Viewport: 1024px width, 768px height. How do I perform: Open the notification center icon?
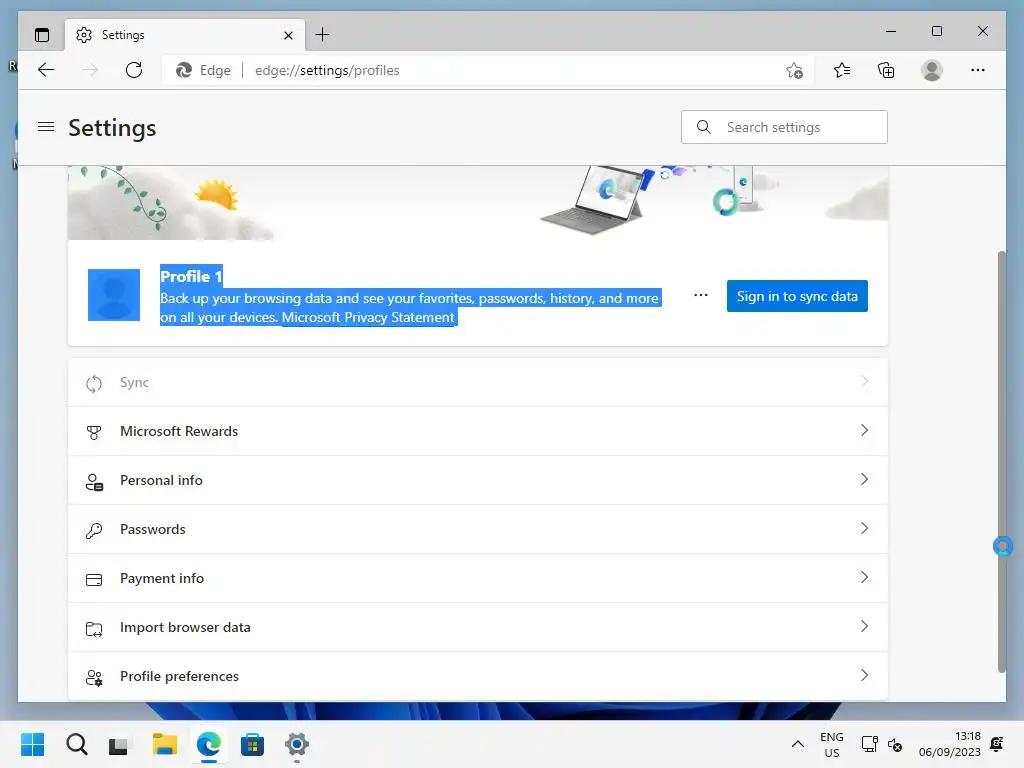tap(997, 744)
